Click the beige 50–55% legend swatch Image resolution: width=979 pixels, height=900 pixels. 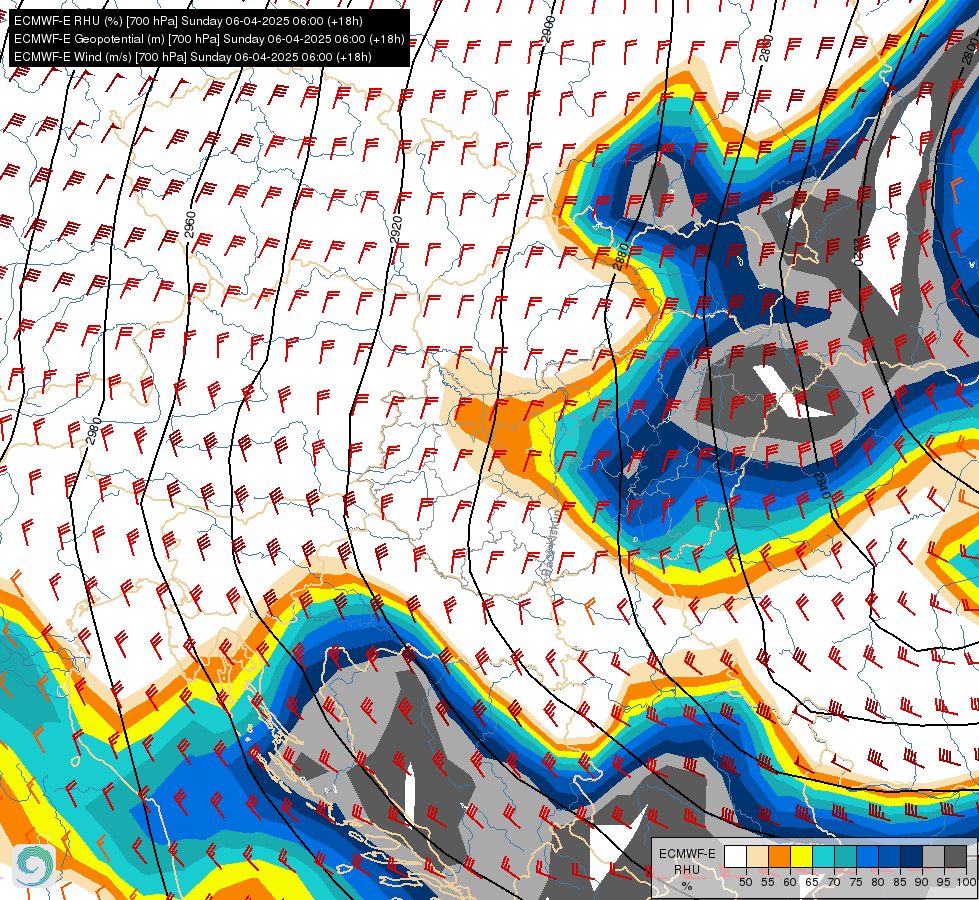point(757,856)
